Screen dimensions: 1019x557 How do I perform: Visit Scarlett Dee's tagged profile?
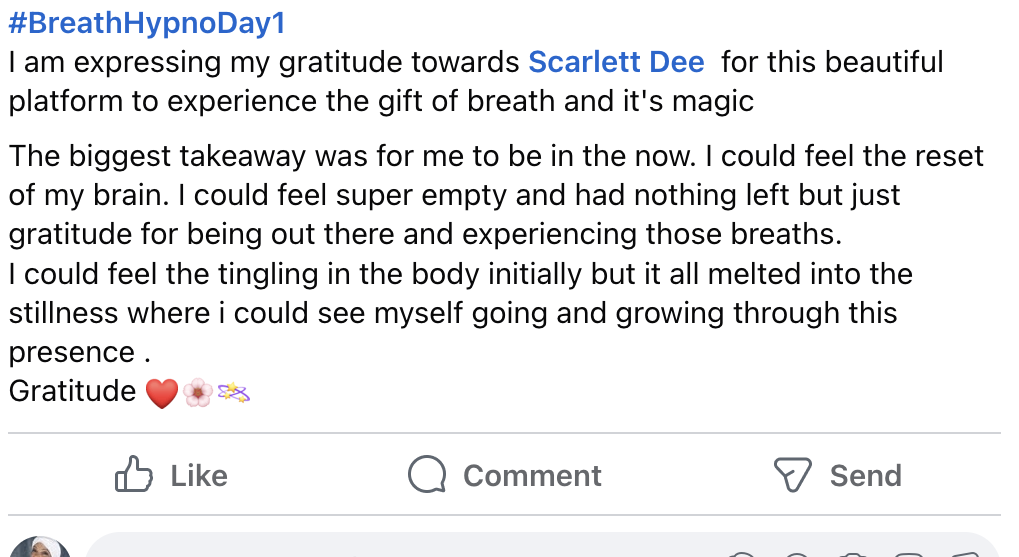[x=616, y=62]
